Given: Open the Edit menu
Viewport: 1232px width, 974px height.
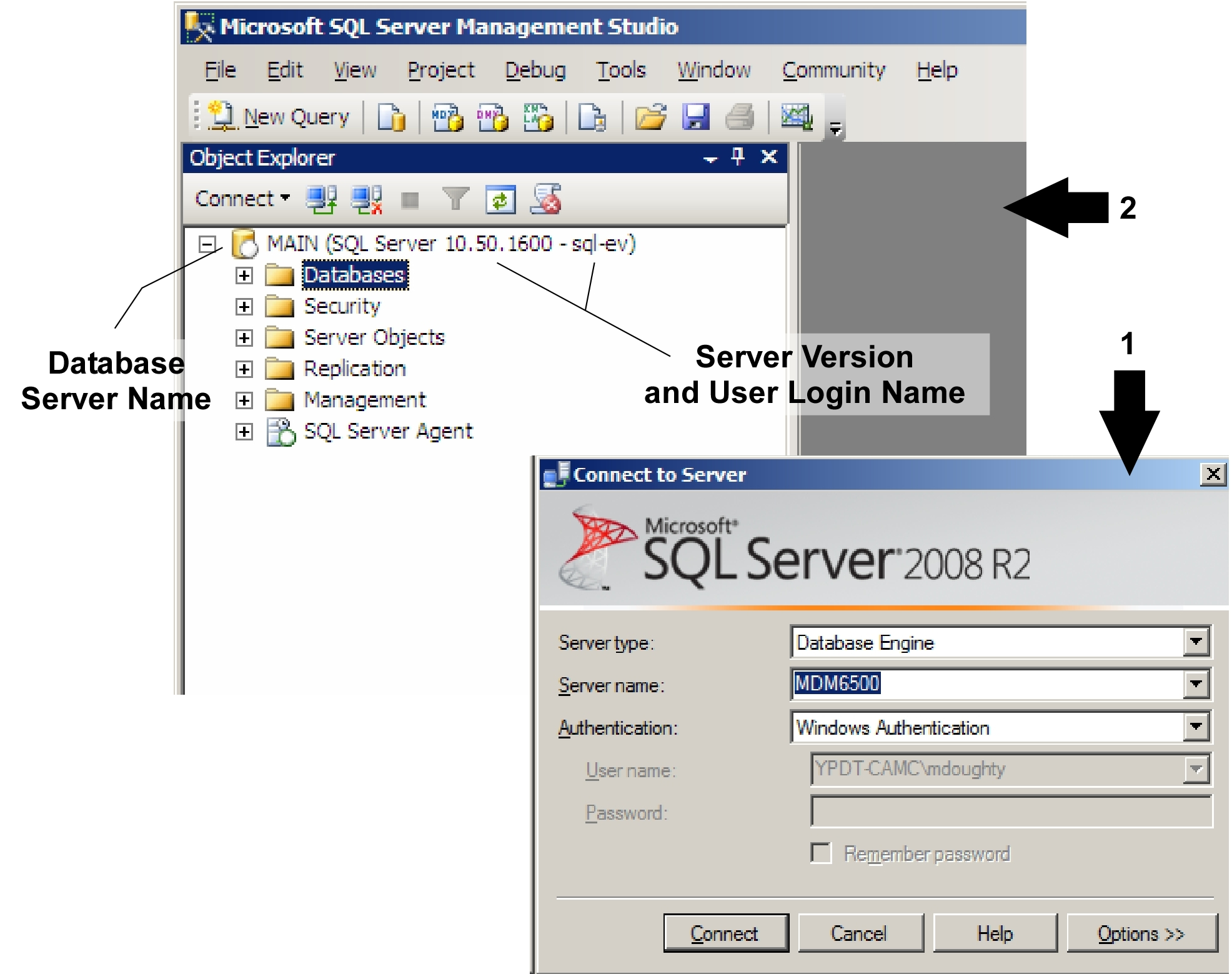Looking at the screenshot, I should (x=285, y=70).
